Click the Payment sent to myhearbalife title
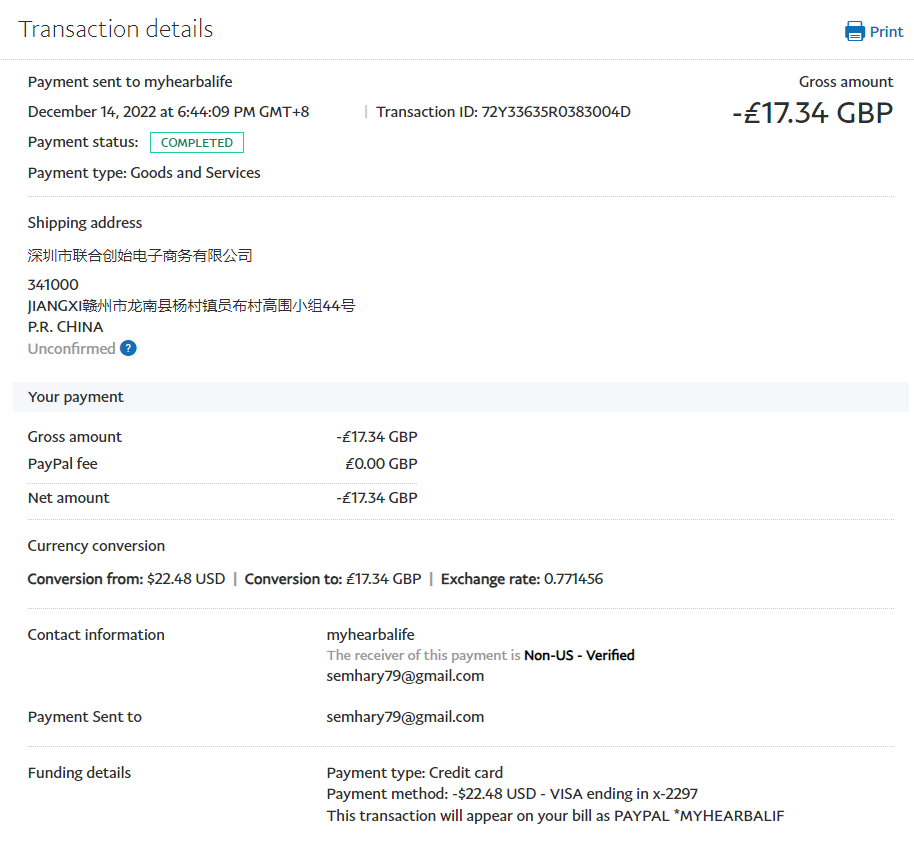 tap(130, 82)
